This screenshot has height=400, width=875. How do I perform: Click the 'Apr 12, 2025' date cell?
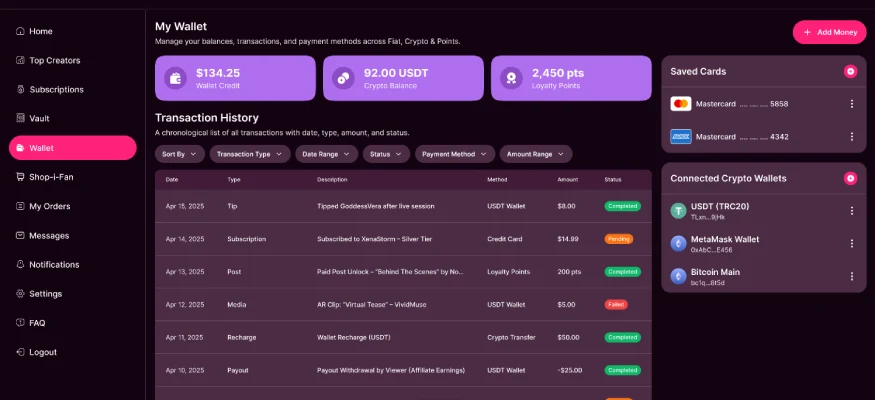point(185,305)
